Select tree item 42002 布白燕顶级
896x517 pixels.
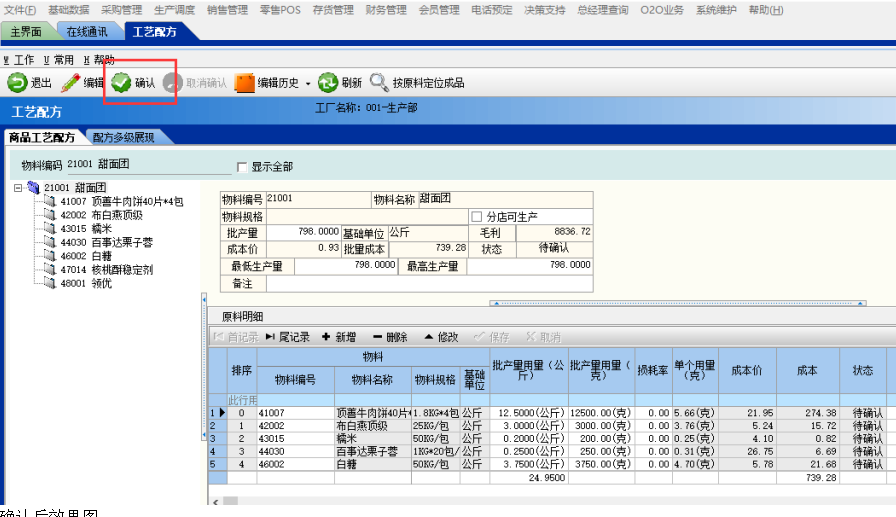102,215
